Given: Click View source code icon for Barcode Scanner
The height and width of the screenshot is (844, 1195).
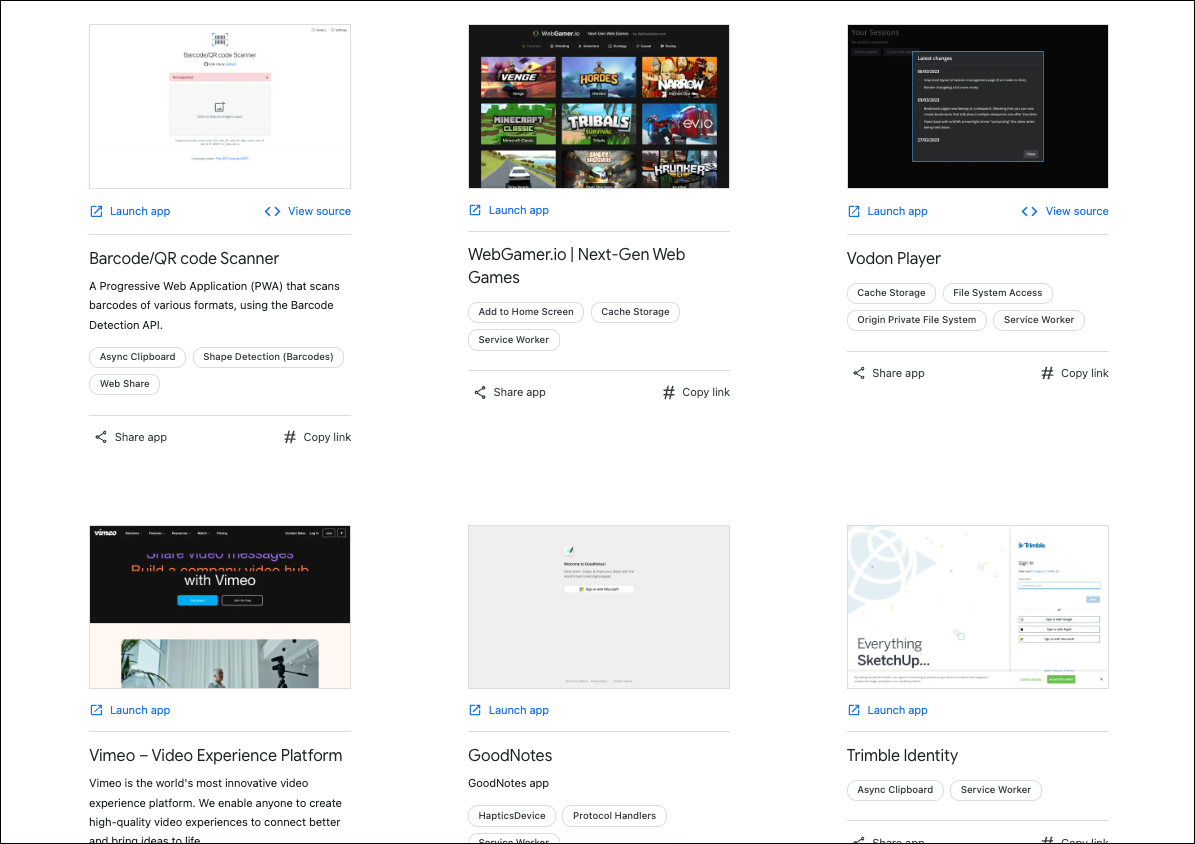Looking at the screenshot, I should [272, 211].
